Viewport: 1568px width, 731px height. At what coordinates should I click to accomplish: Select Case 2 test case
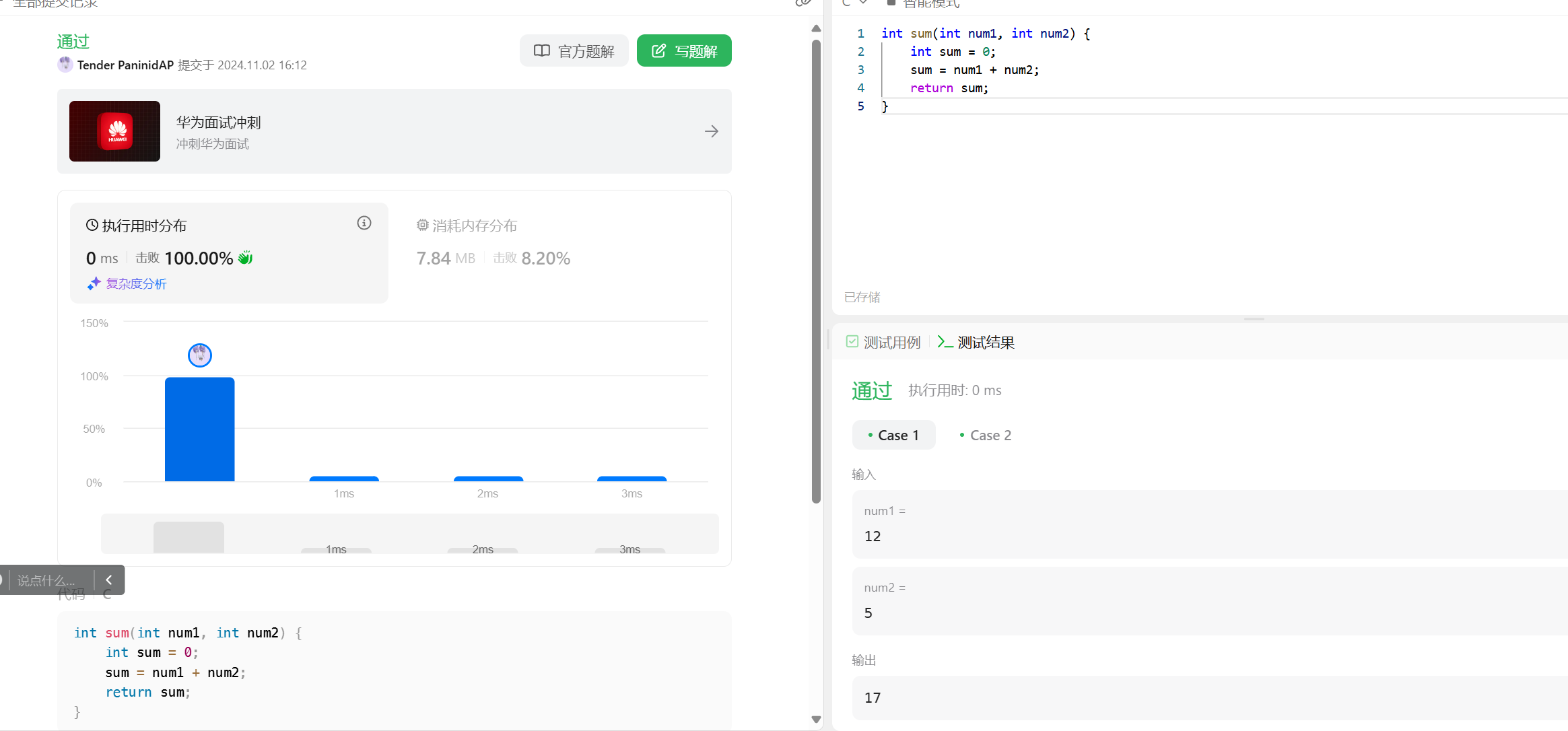pos(986,436)
